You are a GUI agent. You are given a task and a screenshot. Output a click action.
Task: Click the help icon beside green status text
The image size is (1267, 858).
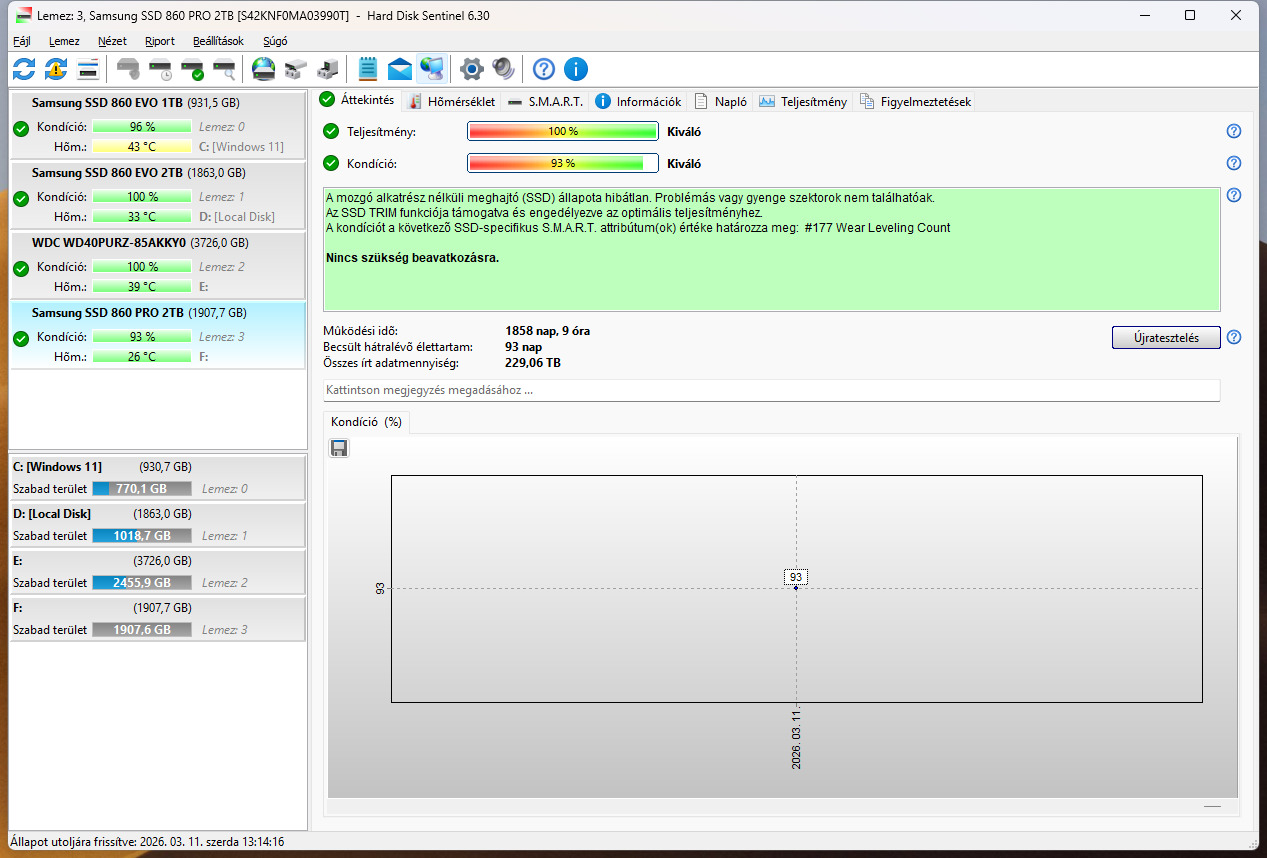(1234, 195)
